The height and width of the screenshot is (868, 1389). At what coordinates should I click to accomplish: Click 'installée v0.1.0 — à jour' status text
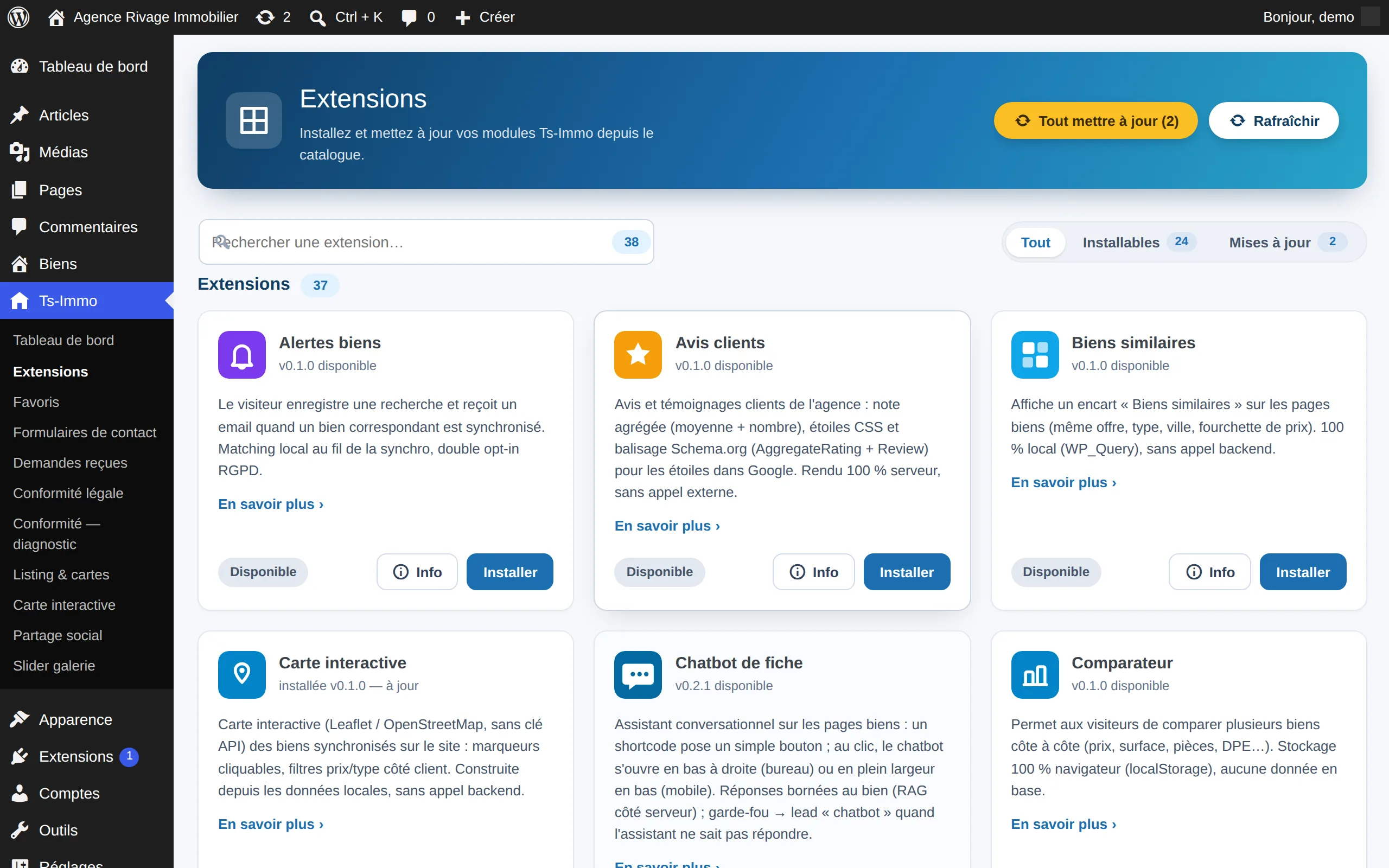[348, 685]
